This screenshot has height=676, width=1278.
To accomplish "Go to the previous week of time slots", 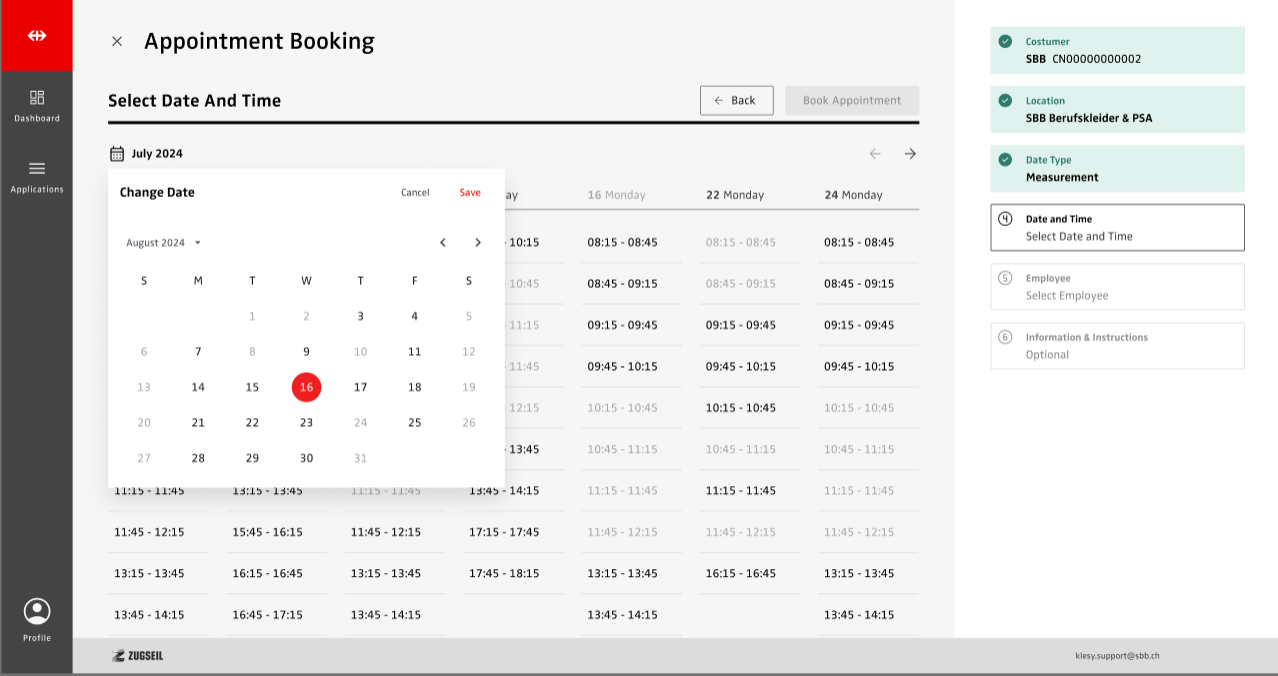I will point(875,154).
